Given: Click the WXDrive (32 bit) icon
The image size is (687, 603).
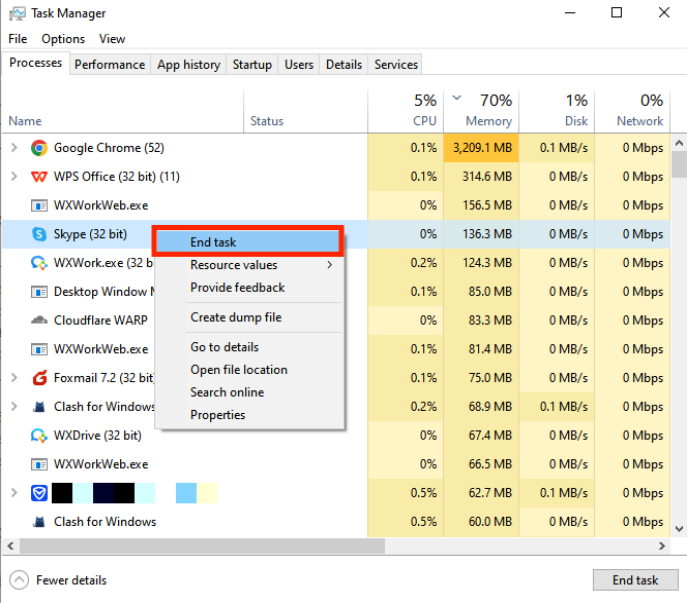Looking at the screenshot, I should (x=39, y=436).
